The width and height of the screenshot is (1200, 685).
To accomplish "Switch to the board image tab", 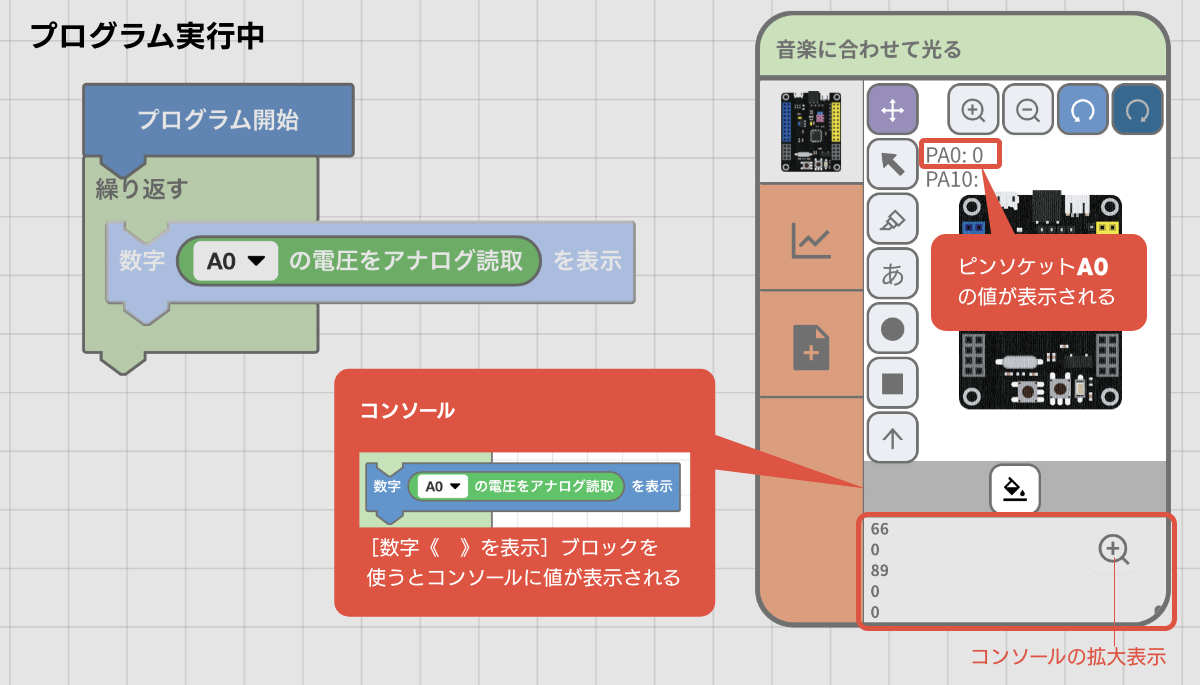I will point(811,131).
